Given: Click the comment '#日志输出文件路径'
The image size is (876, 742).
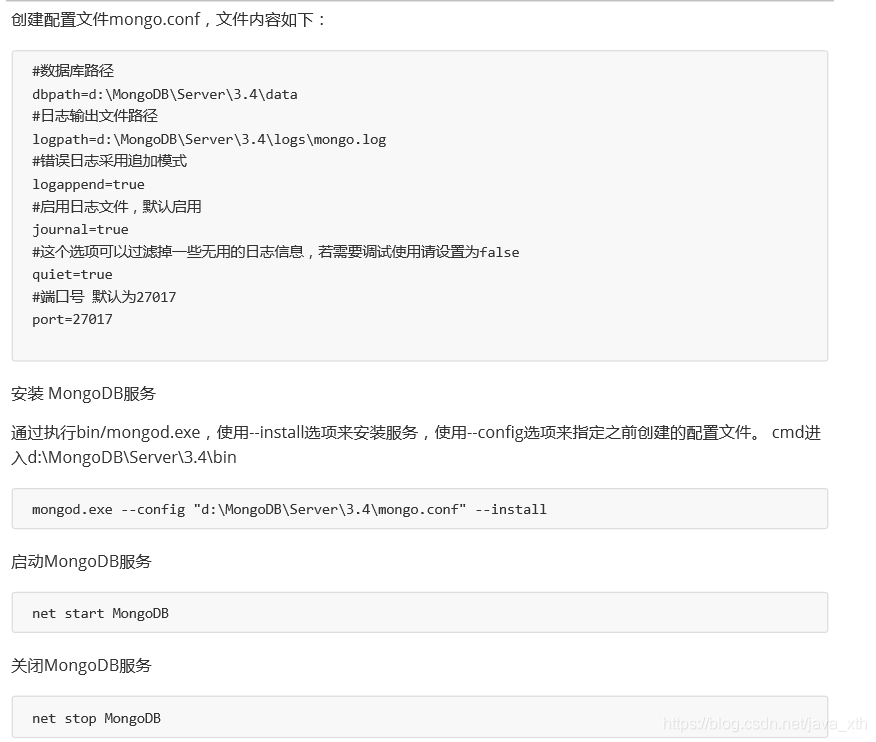Looking at the screenshot, I should [95, 116].
